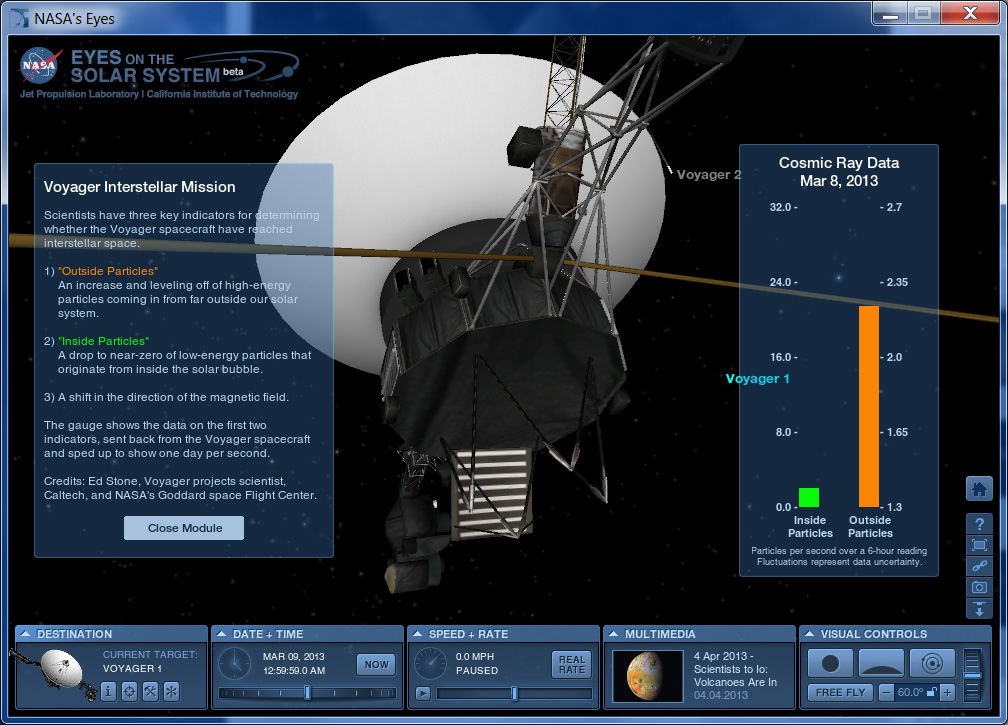Collapse the Visual Controls panel
This screenshot has height=725, width=1008.
(x=809, y=634)
